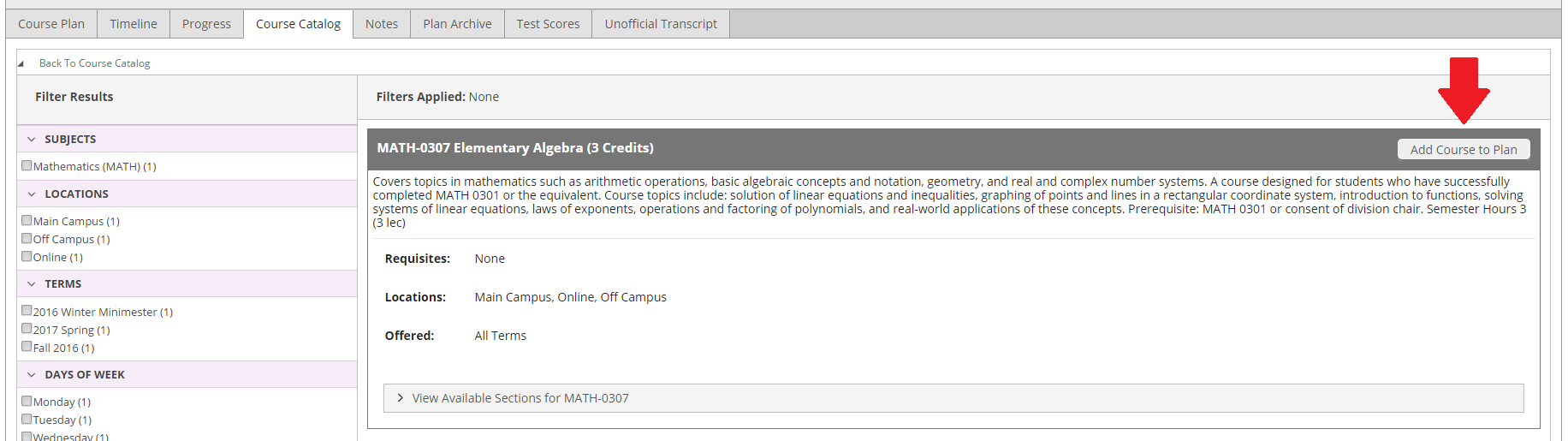This screenshot has height=441, width=1568.
Task: Select the 2017 Spring term checkbox
Action: pyautogui.click(x=27, y=329)
